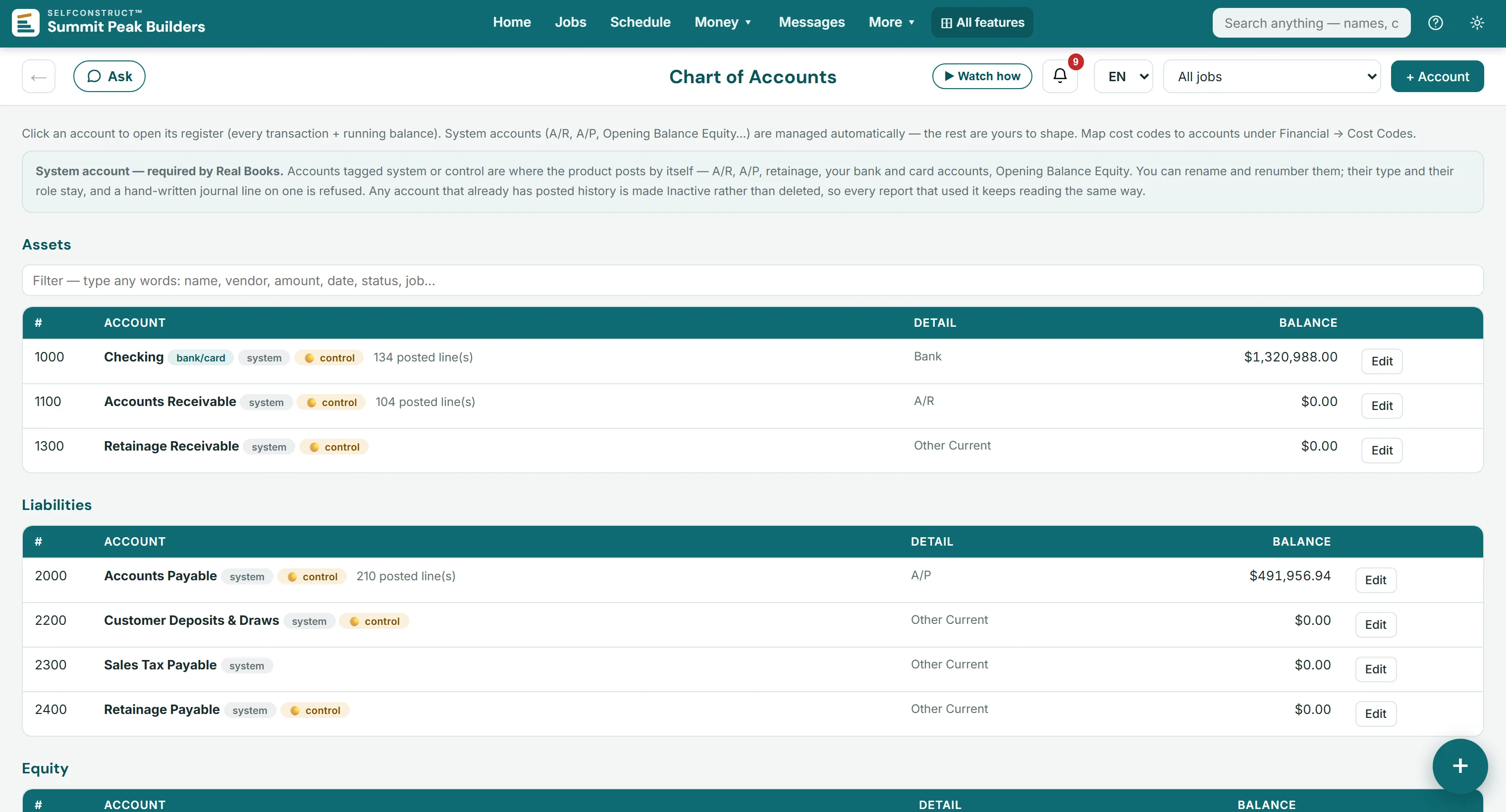
Task: Edit the Checking account
Action: tap(1382, 361)
